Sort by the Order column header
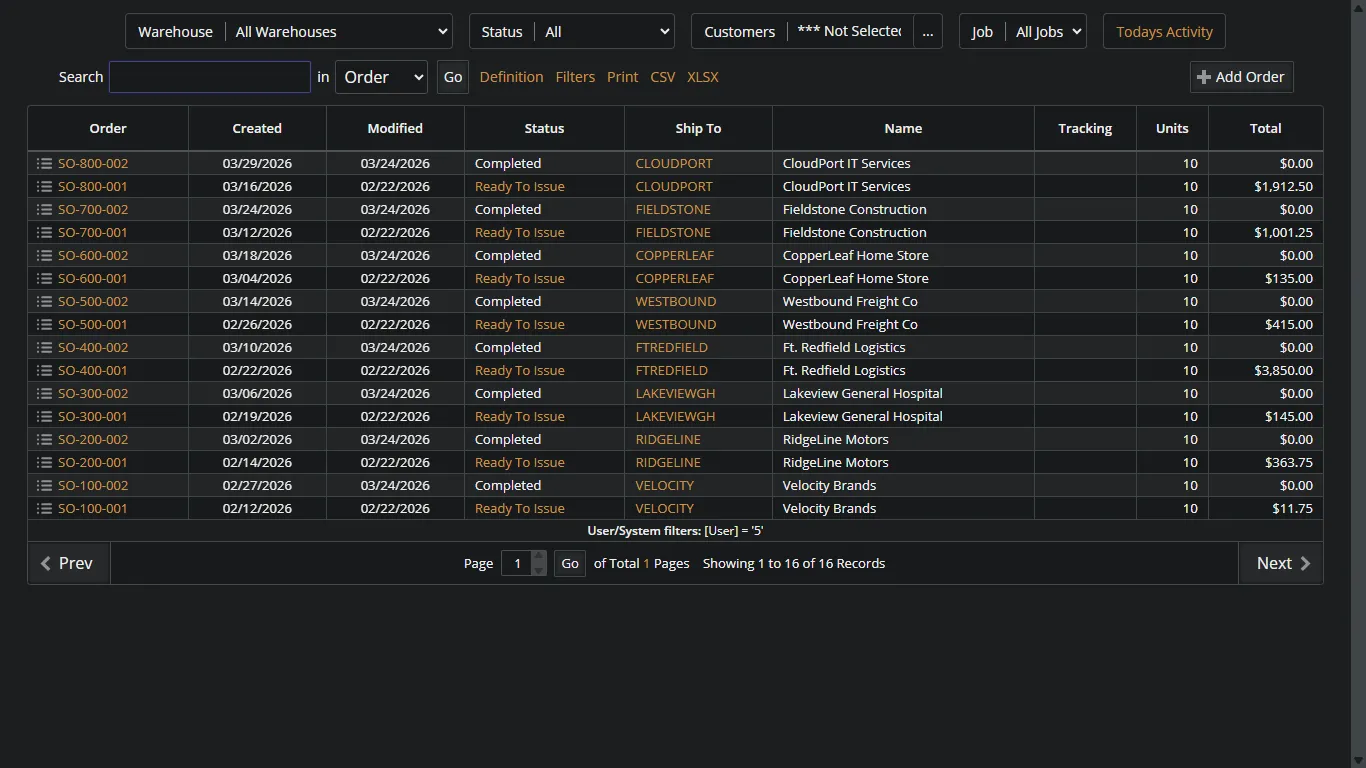1366x768 pixels. [x=108, y=128]
